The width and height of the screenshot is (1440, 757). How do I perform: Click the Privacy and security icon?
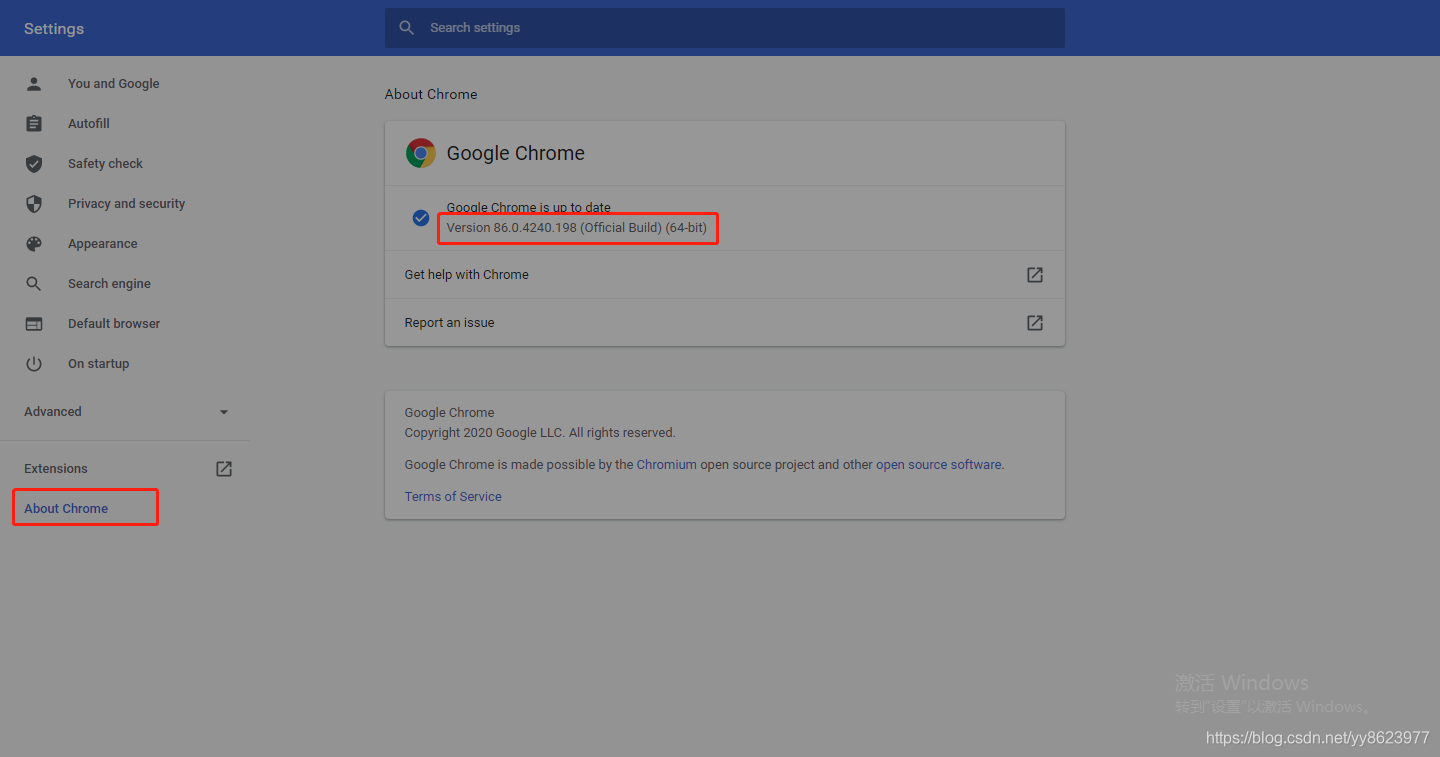(34, 203)
